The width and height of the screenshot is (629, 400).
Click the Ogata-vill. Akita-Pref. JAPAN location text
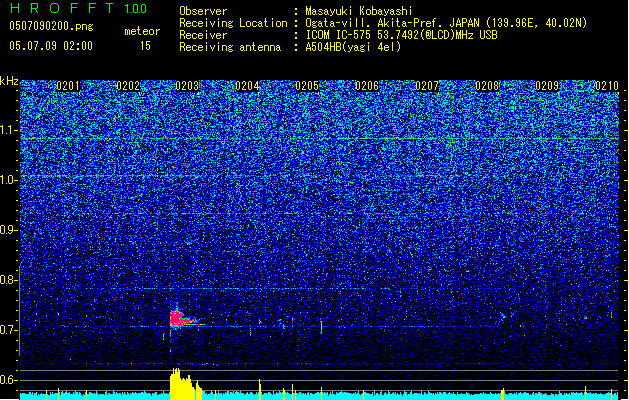(x=446, y=23)
